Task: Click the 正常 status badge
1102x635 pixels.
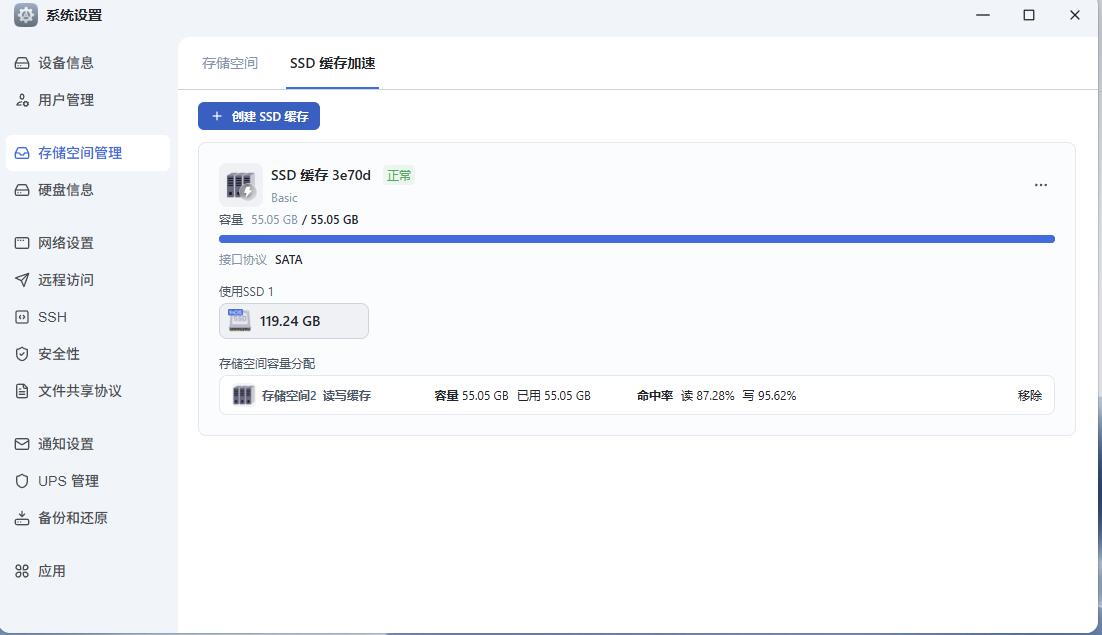Action: coord(399,176)
